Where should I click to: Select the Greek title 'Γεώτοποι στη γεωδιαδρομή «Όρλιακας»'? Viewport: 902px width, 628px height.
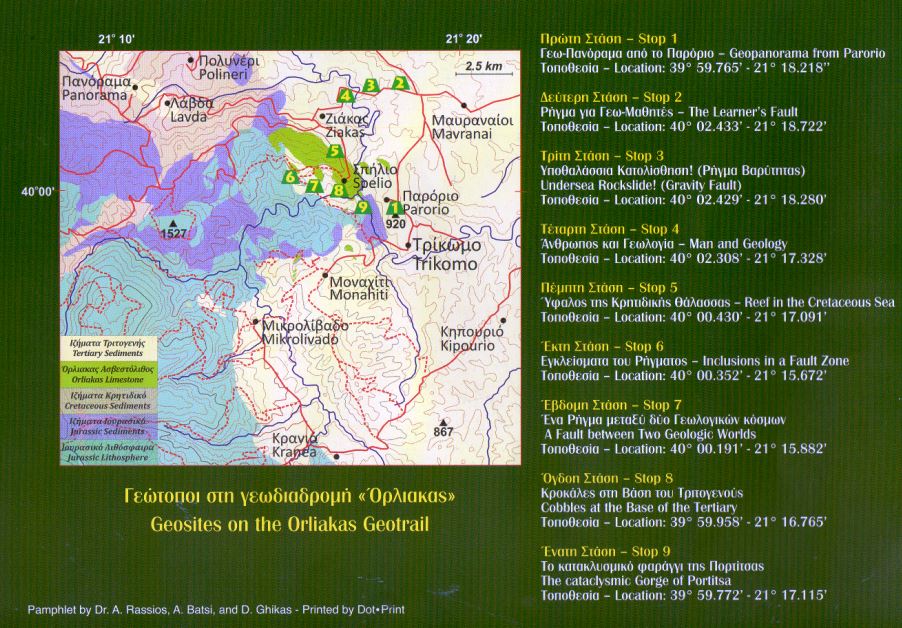289,496
